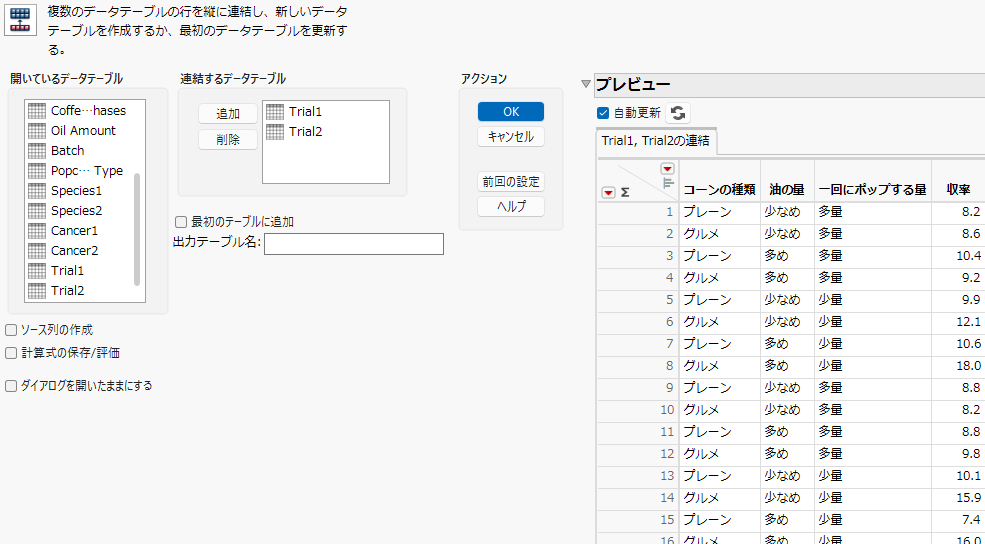Select the Popc… Type table icon
Image resolution: width=985 pixels, height=544 pixels.
pos(37,171)
